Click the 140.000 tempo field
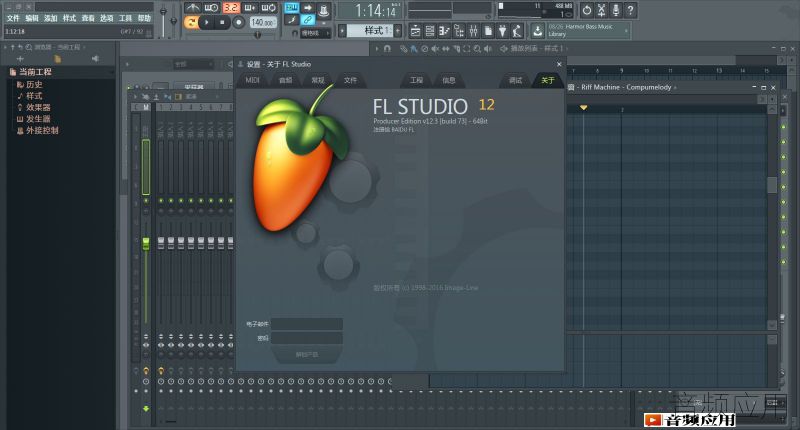Viewport: 800px width, 430px height. point(263,22)
